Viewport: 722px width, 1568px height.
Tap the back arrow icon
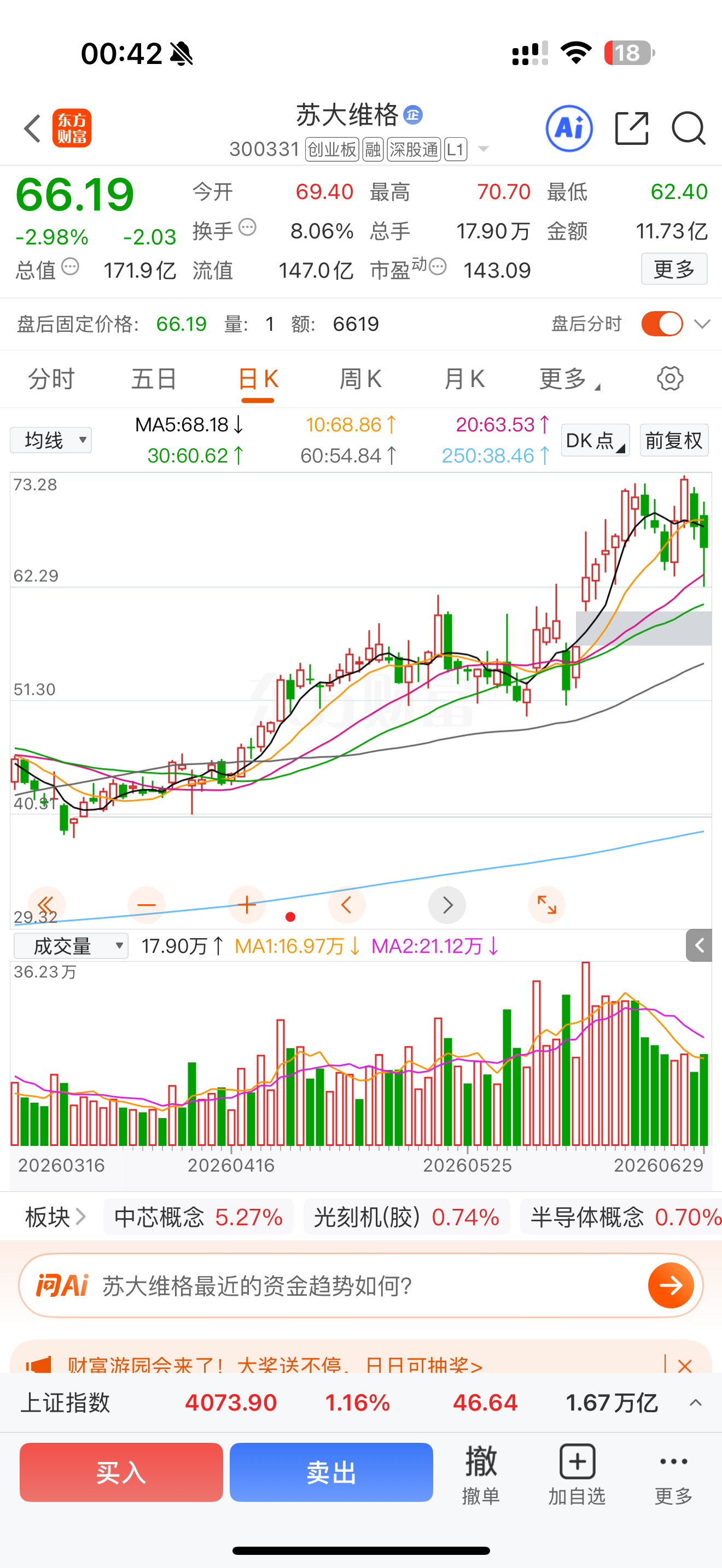point(33,128)
